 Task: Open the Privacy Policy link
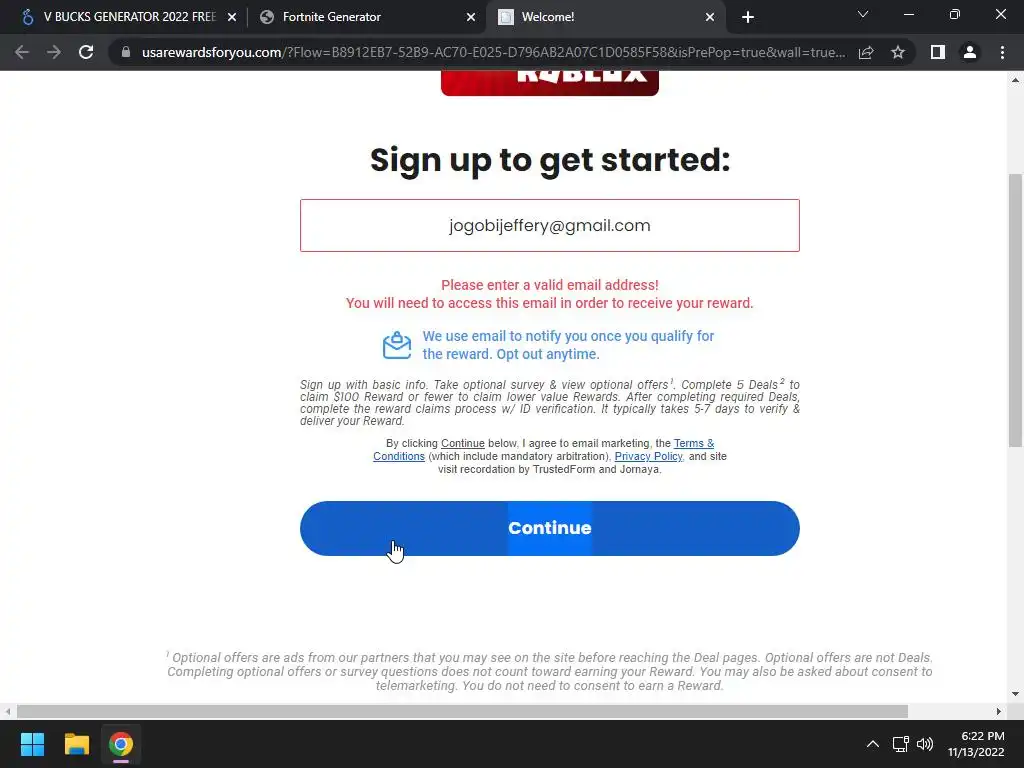648,456
